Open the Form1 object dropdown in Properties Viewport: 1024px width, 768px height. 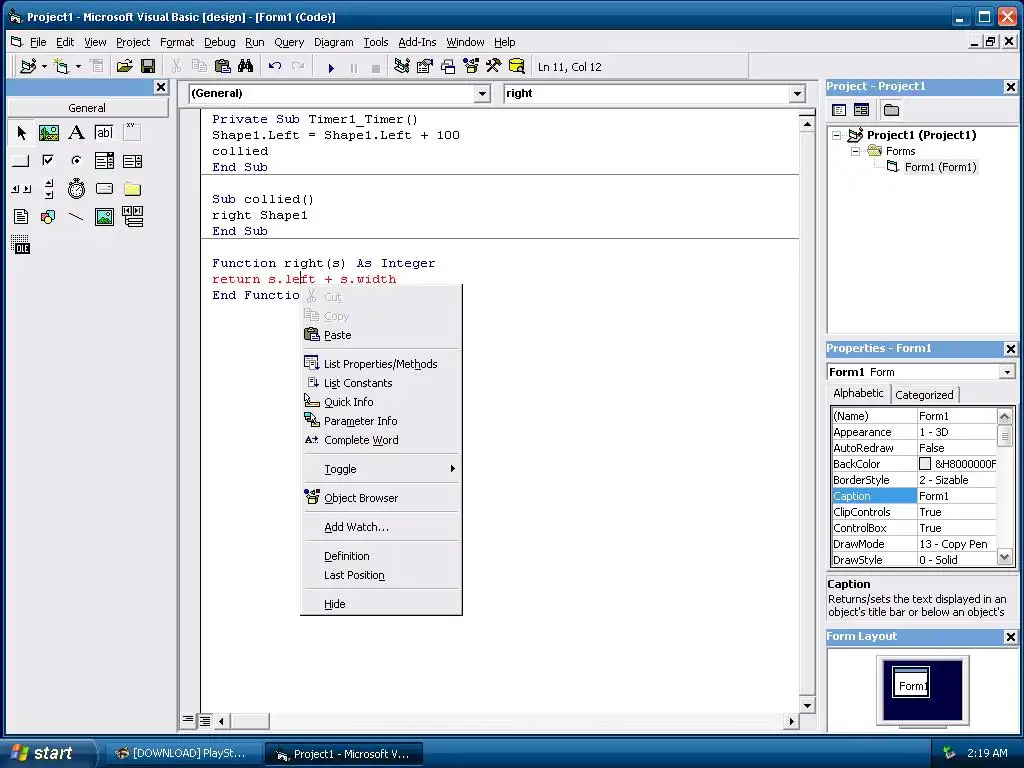click(x=1006, y=372)
